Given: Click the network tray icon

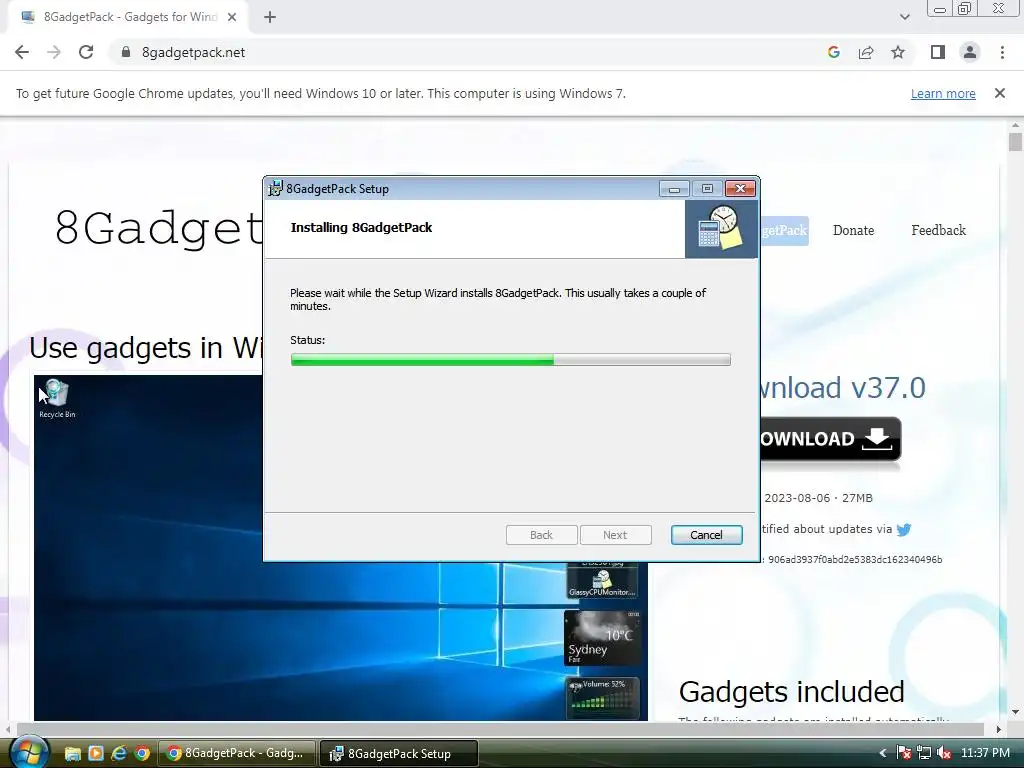Looking at the screenshot, I should click(x=923, y=754).
